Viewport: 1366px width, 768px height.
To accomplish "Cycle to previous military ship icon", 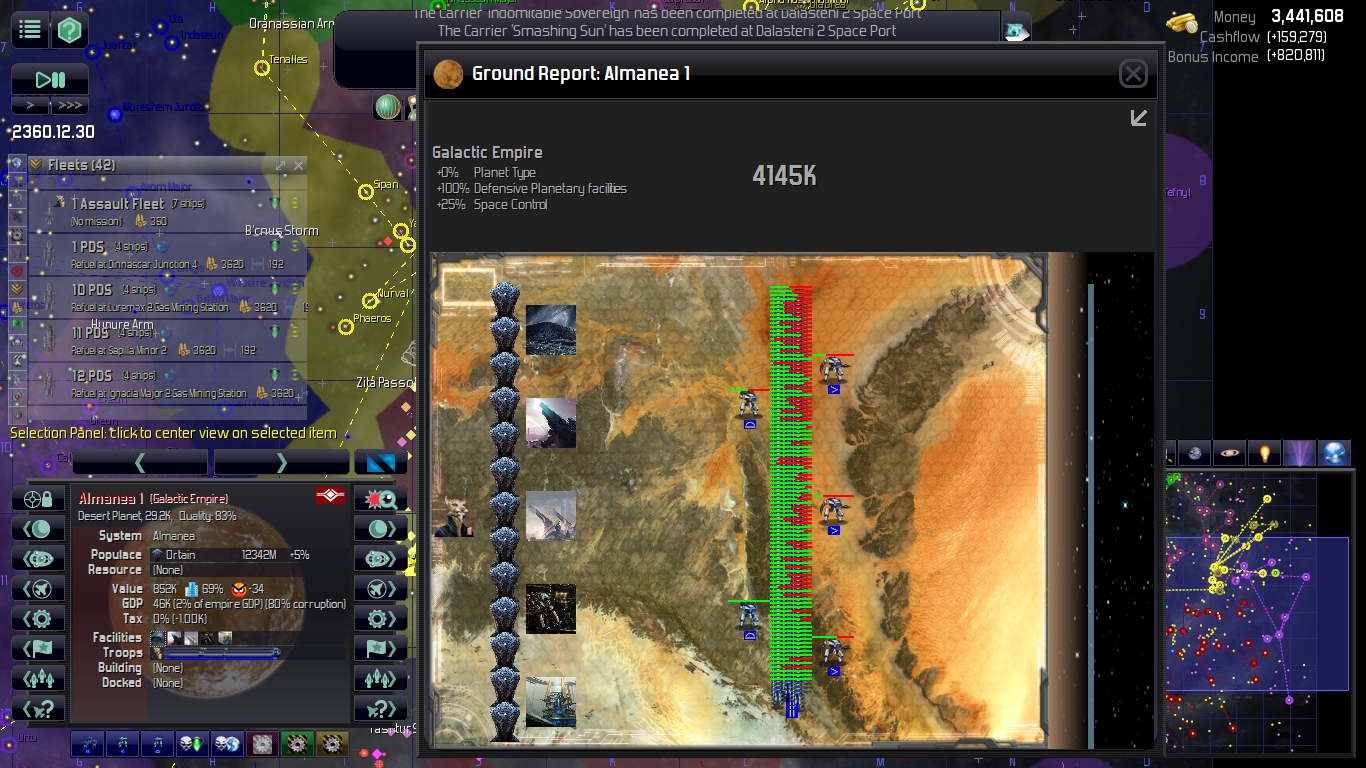I will coord(38,589).
